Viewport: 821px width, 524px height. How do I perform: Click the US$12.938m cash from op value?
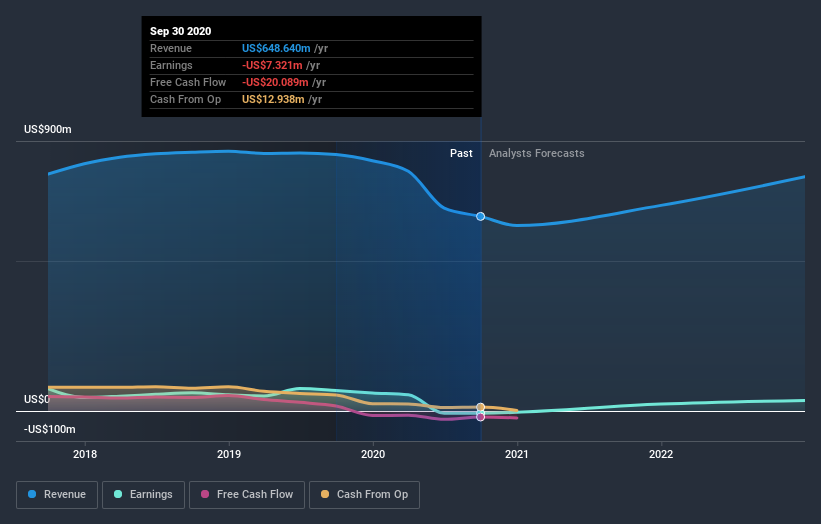point(273,99)
